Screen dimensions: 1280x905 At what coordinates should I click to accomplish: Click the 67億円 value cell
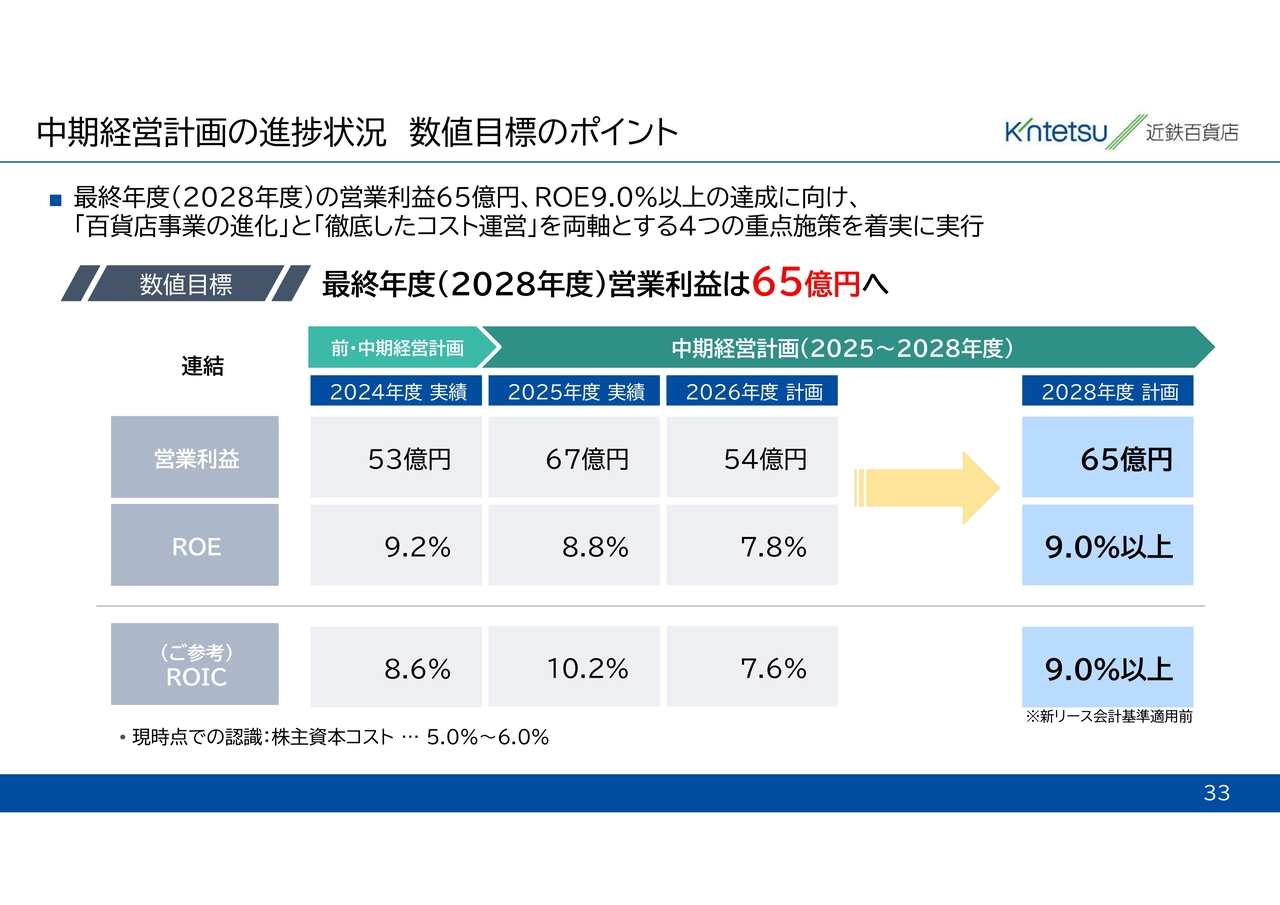(x=574, y=457)
